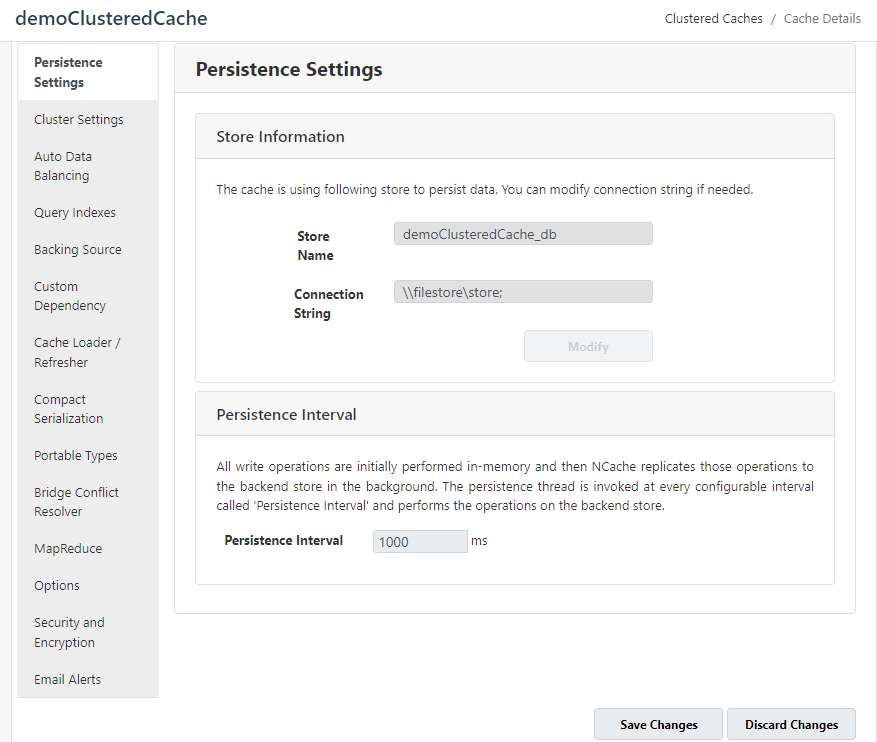Click the Connection String field
This screenshot has width=877, height=742.
point(523,292)
